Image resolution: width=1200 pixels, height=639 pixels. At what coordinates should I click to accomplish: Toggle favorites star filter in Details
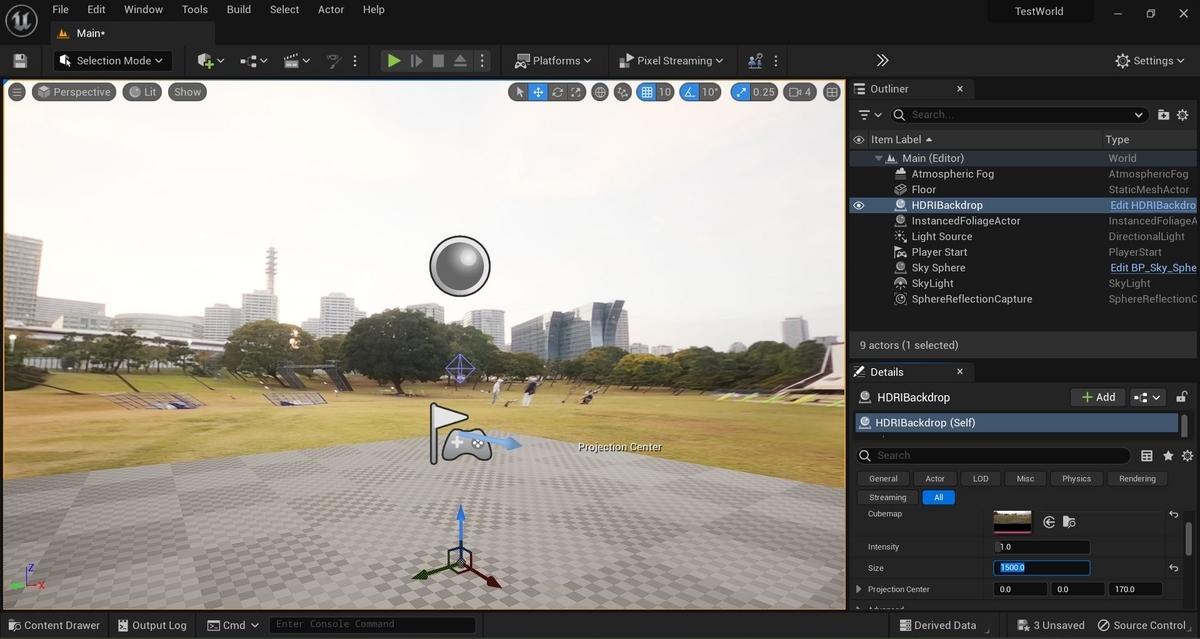(1168, 455)
